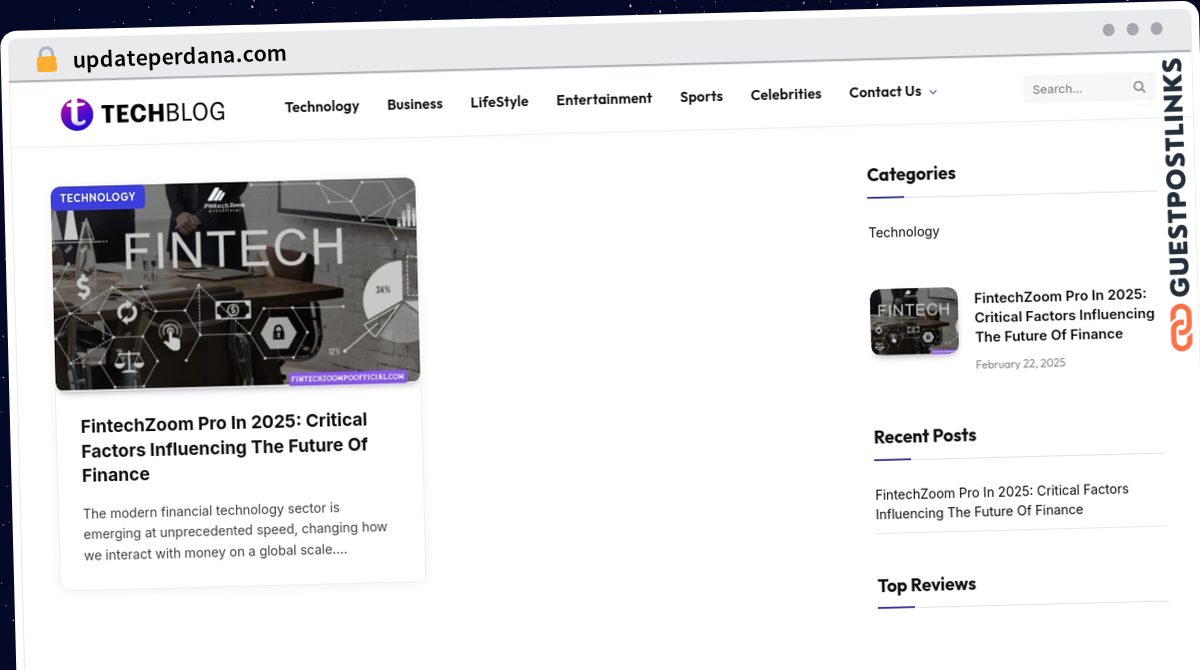
Task: Open the LifeStyle menu item
Action: tap(499, 101)
